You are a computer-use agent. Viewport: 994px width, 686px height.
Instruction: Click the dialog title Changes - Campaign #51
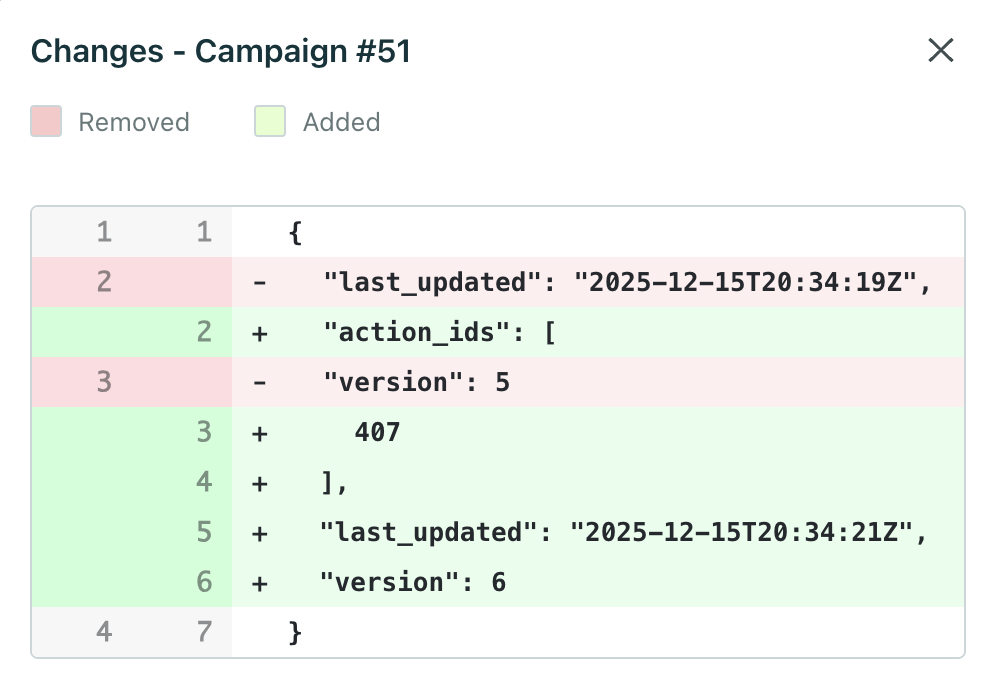[x=222, y=51]
